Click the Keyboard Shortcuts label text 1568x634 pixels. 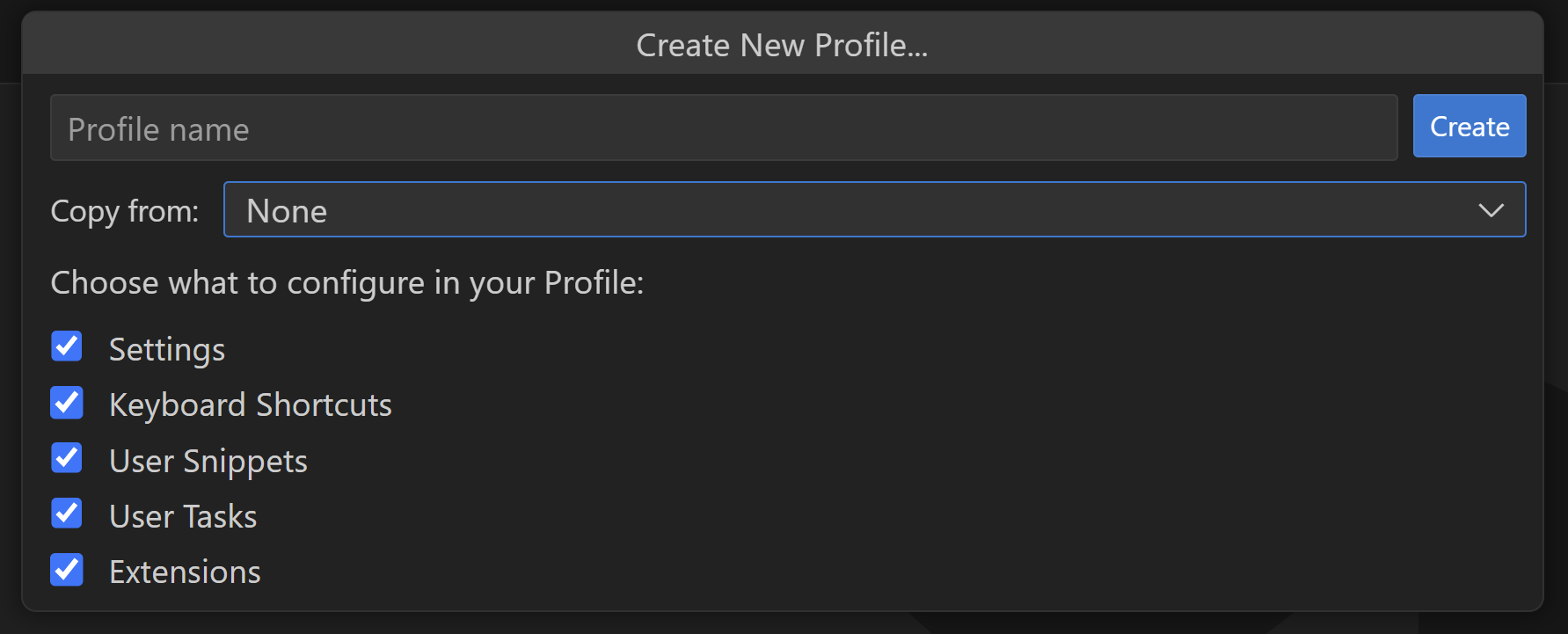click(251, 405)
